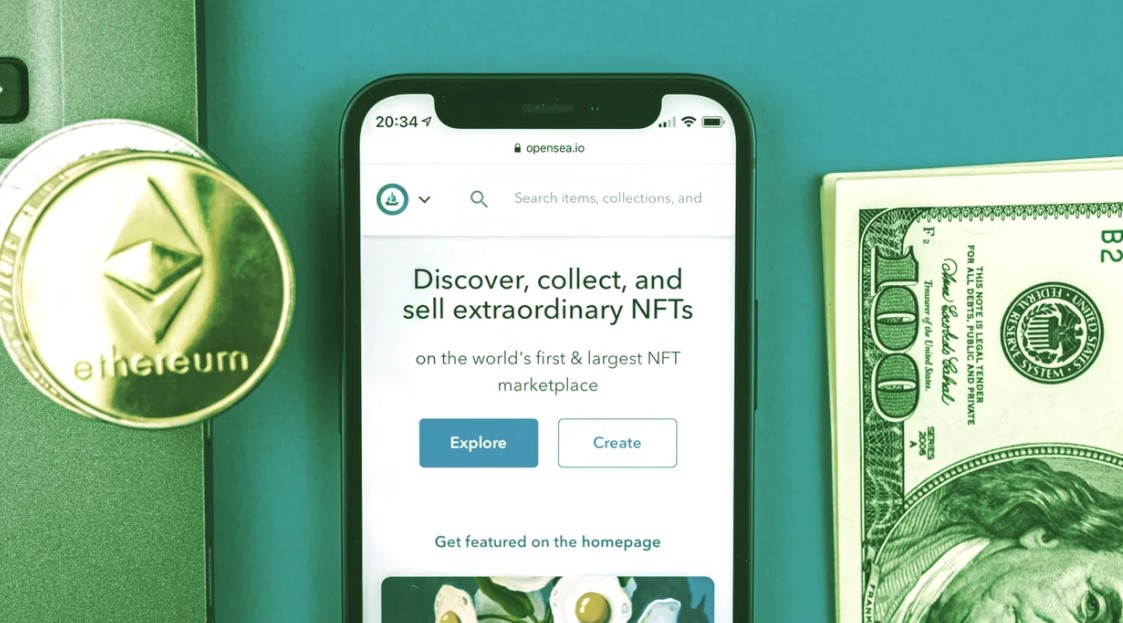This screenshot has width=1123, height=623.
Task: Click the padlock icon in address bar
Action: (x=517, y=148)
